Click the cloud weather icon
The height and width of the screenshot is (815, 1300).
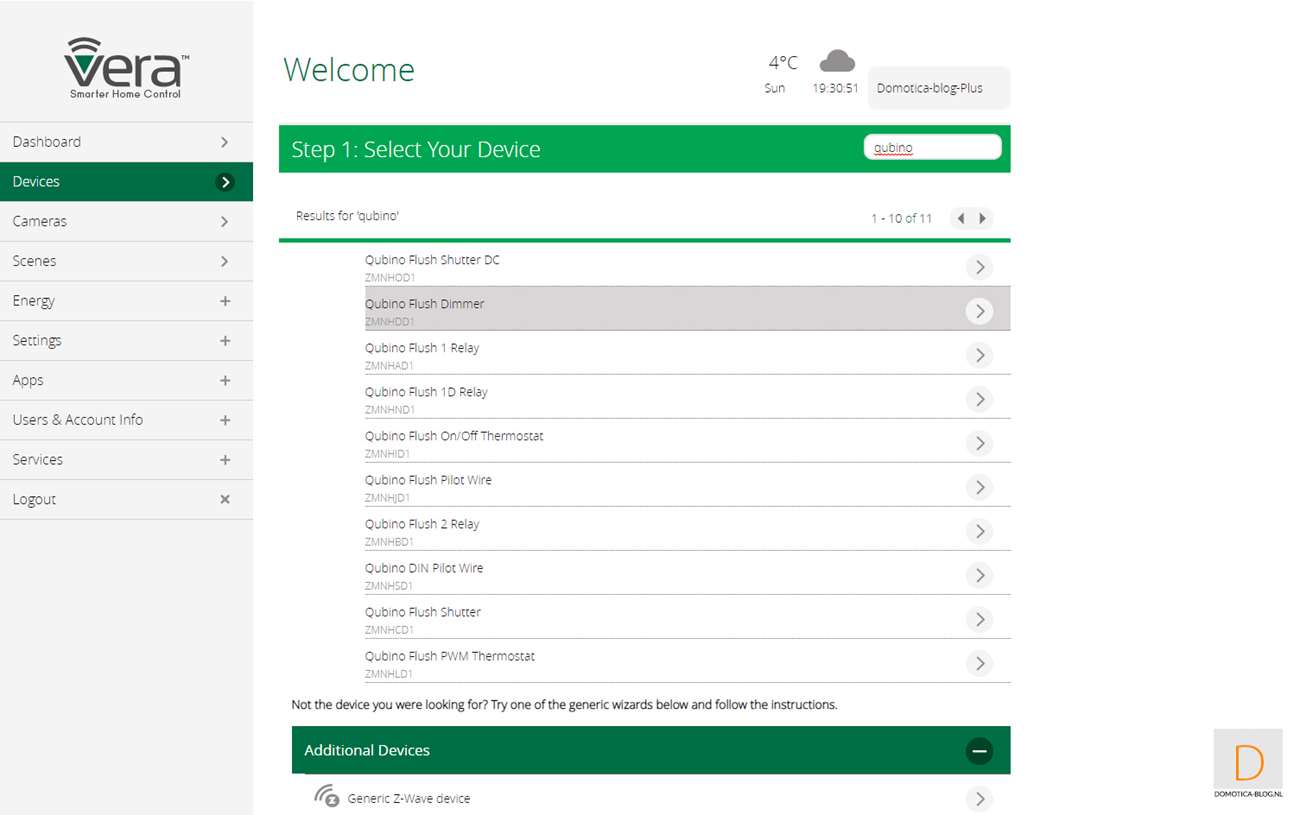click(837, 61)
